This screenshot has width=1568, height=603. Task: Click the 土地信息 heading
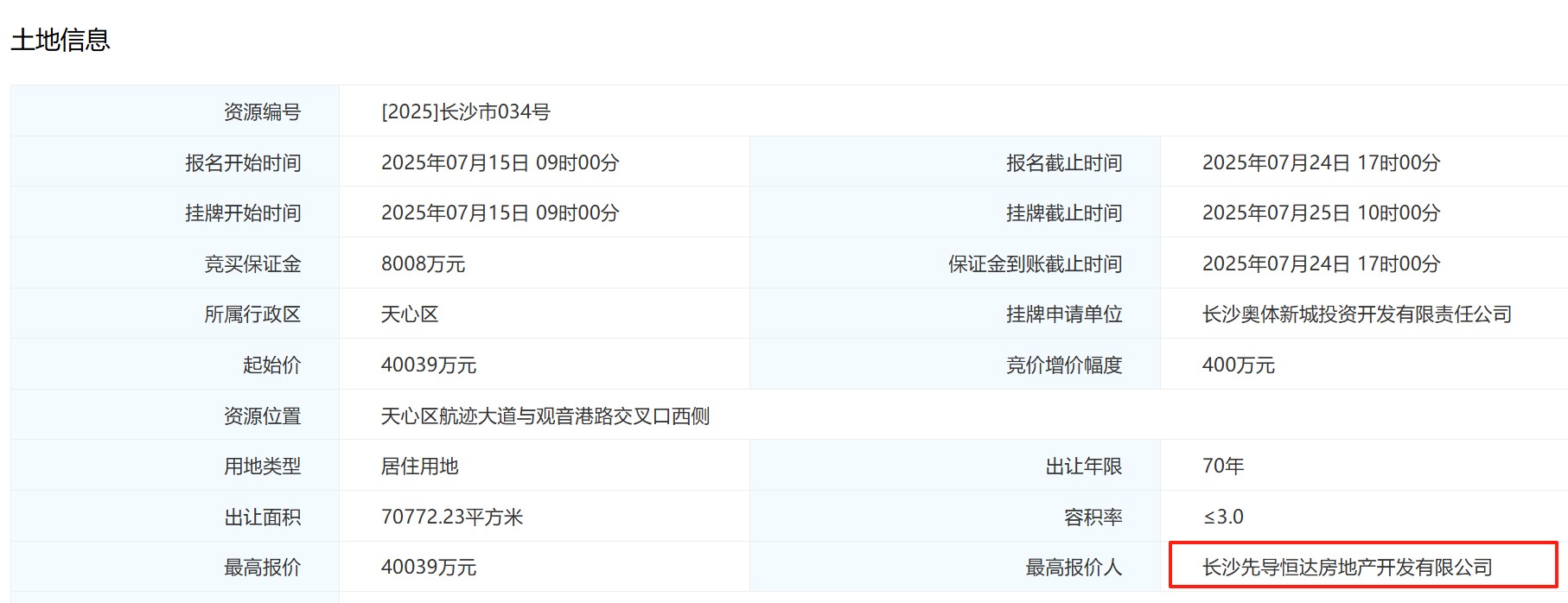tap(61, 40)
